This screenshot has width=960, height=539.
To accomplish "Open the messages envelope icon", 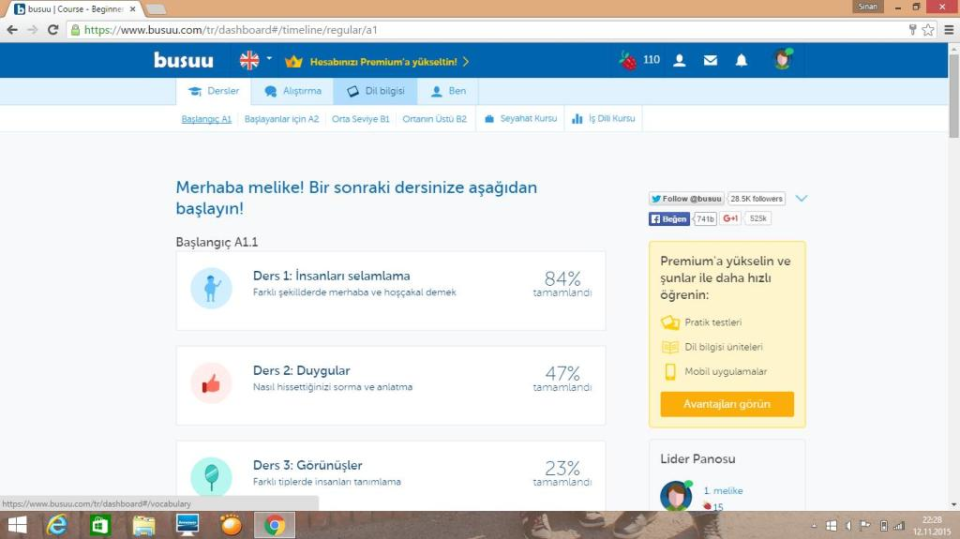I will (710, 60).
